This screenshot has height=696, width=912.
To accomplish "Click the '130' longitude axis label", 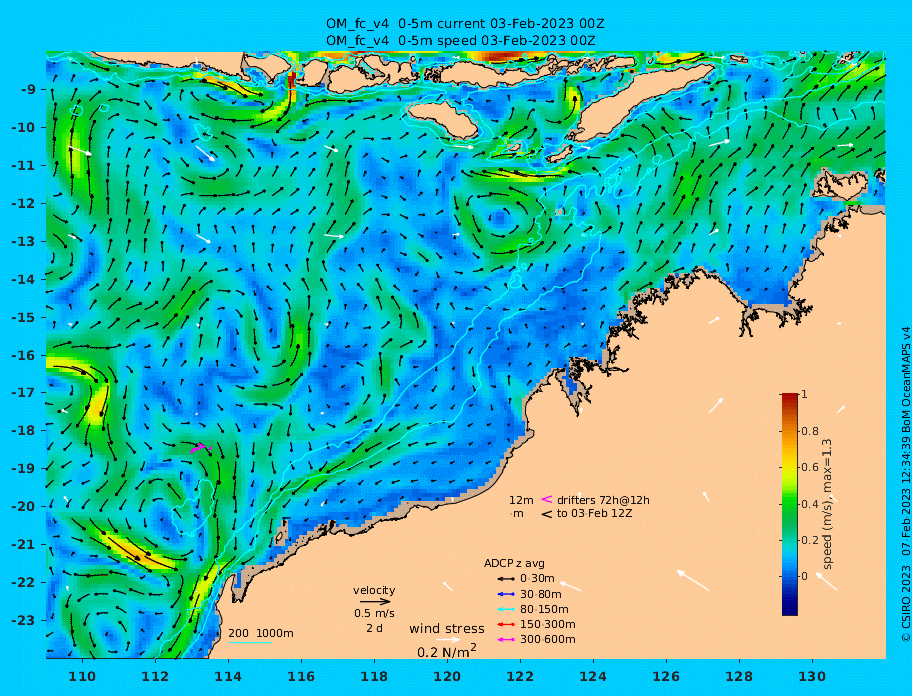I will (812, 676).
